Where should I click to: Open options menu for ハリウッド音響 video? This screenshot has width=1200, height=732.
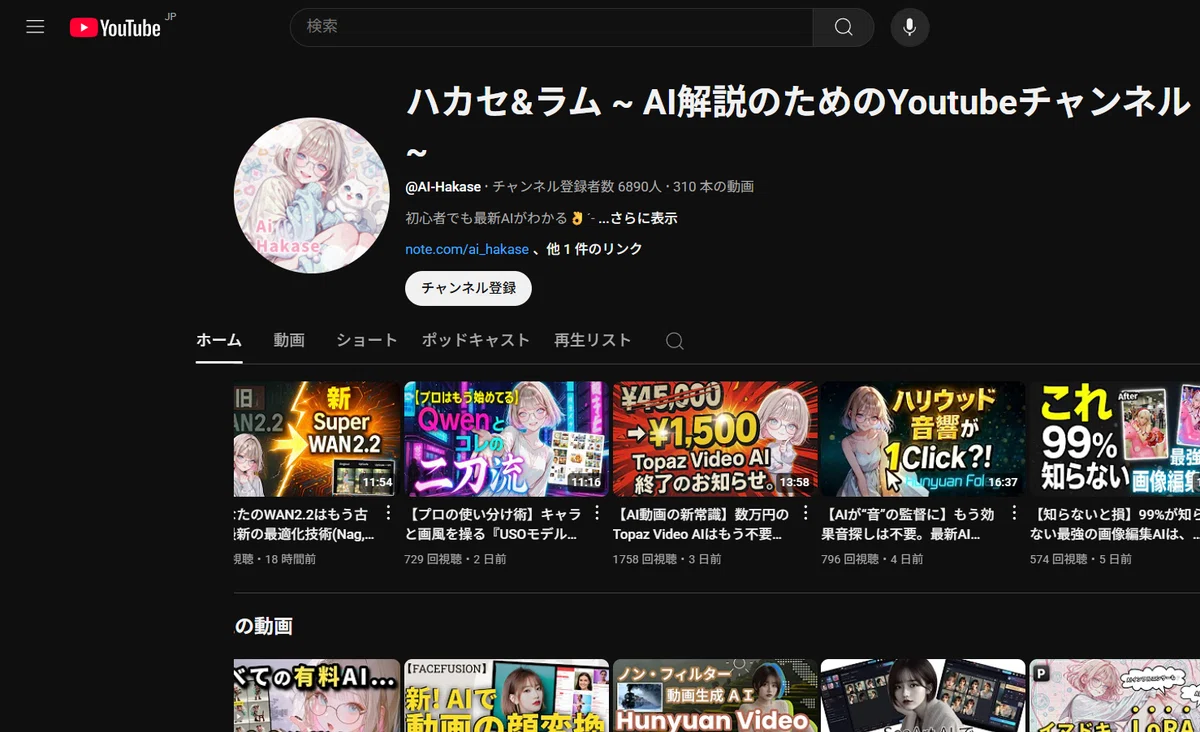[x=1013, y=513]
